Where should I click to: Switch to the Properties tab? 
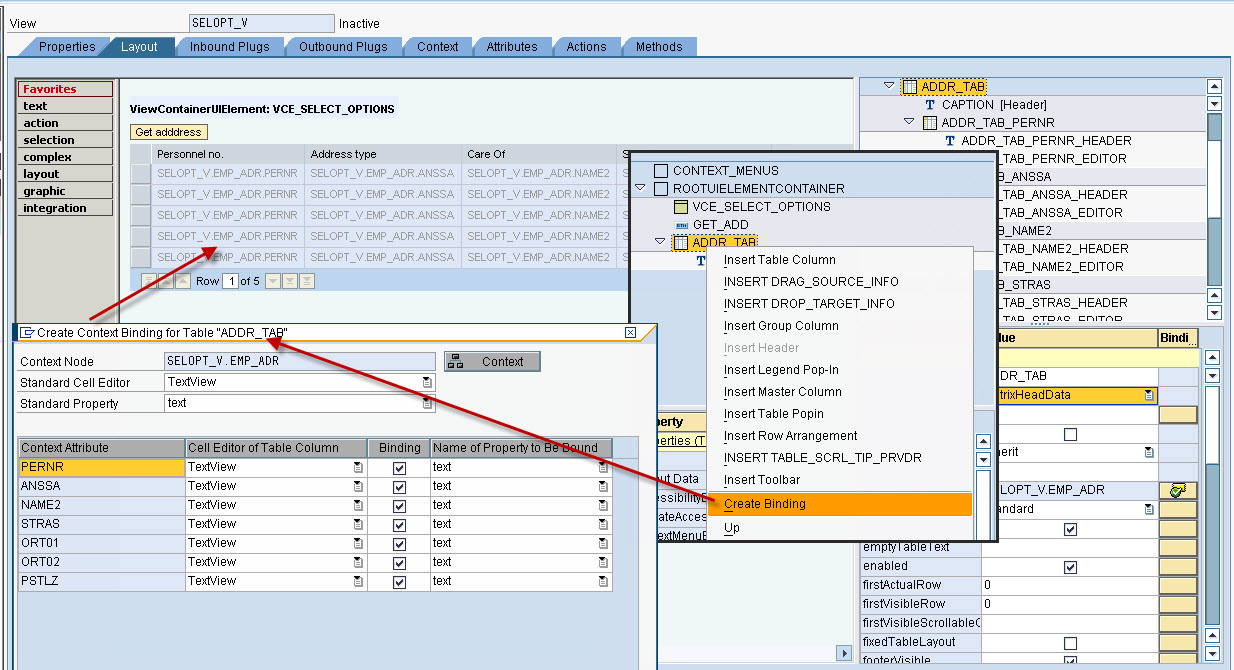[x=67, y=47]
